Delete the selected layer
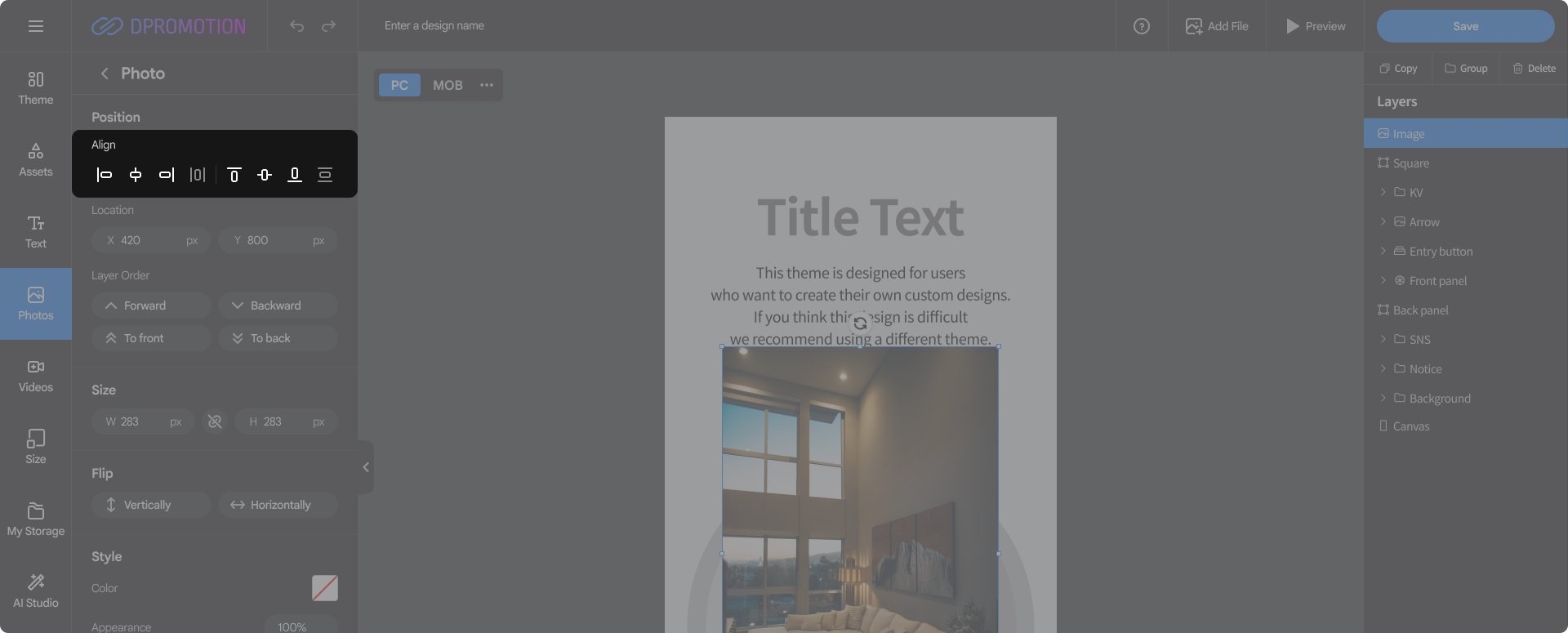The width and height of the screenshot is (1568, 633). point(1535,69)
